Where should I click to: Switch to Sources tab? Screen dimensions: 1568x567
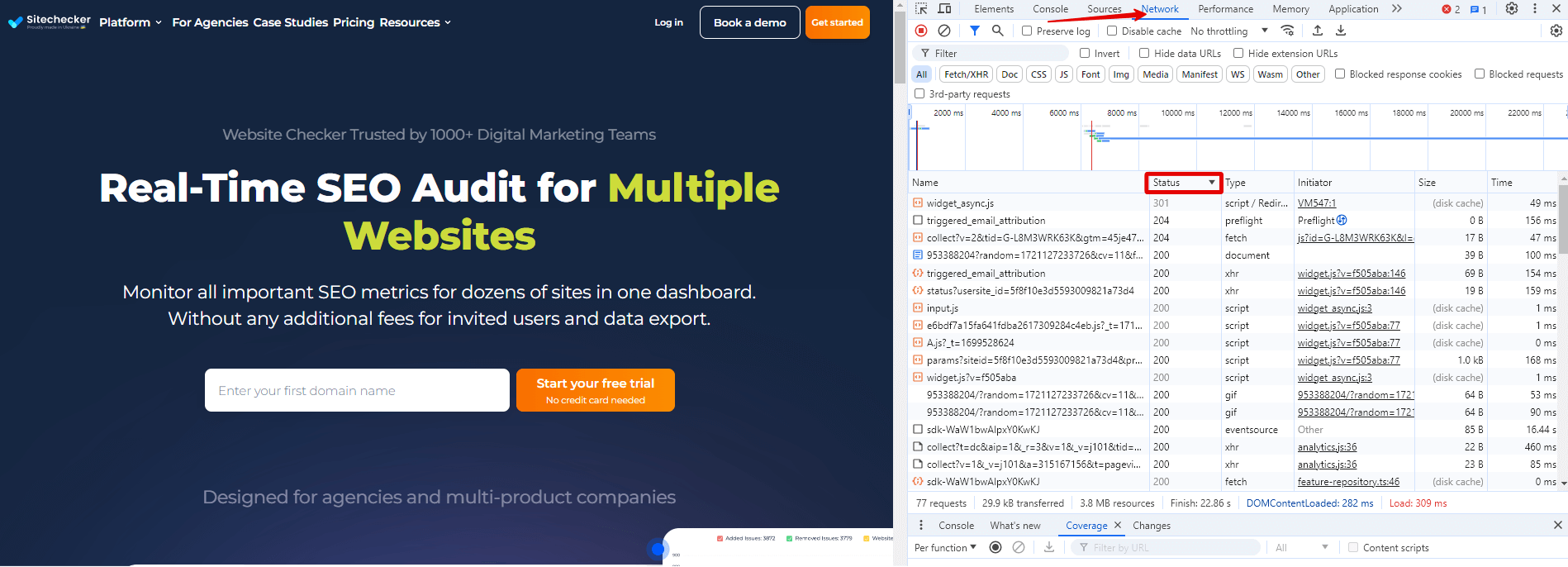1105,9
